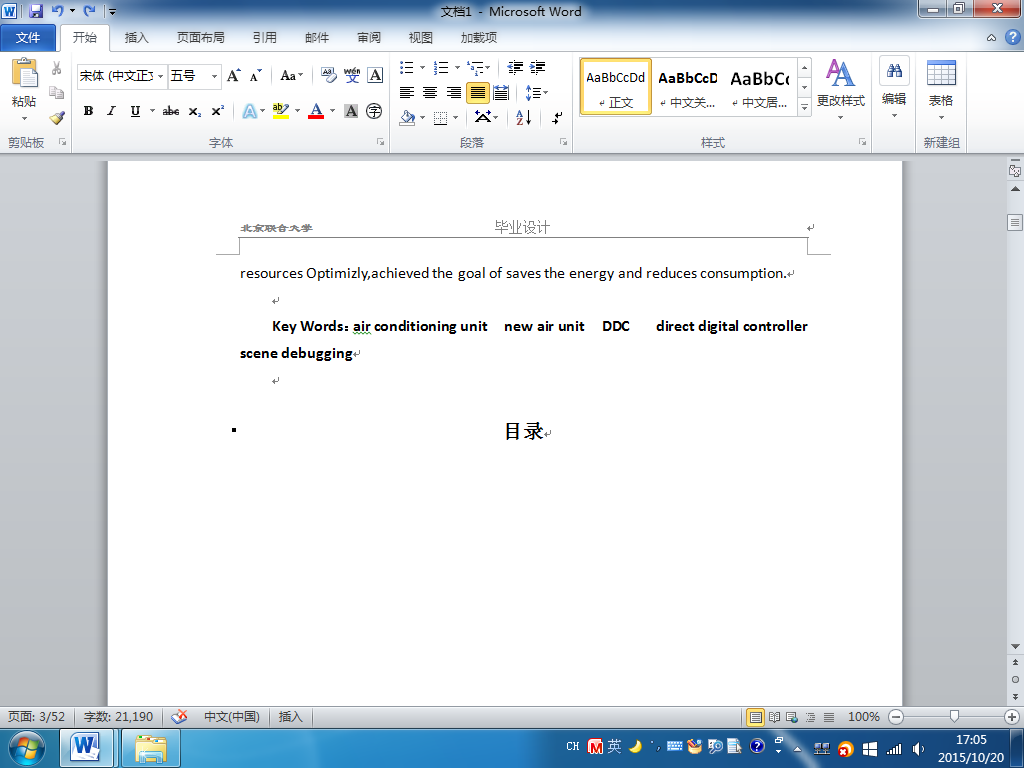Click the word count 21,190 indicator

[x=118, y=717]
